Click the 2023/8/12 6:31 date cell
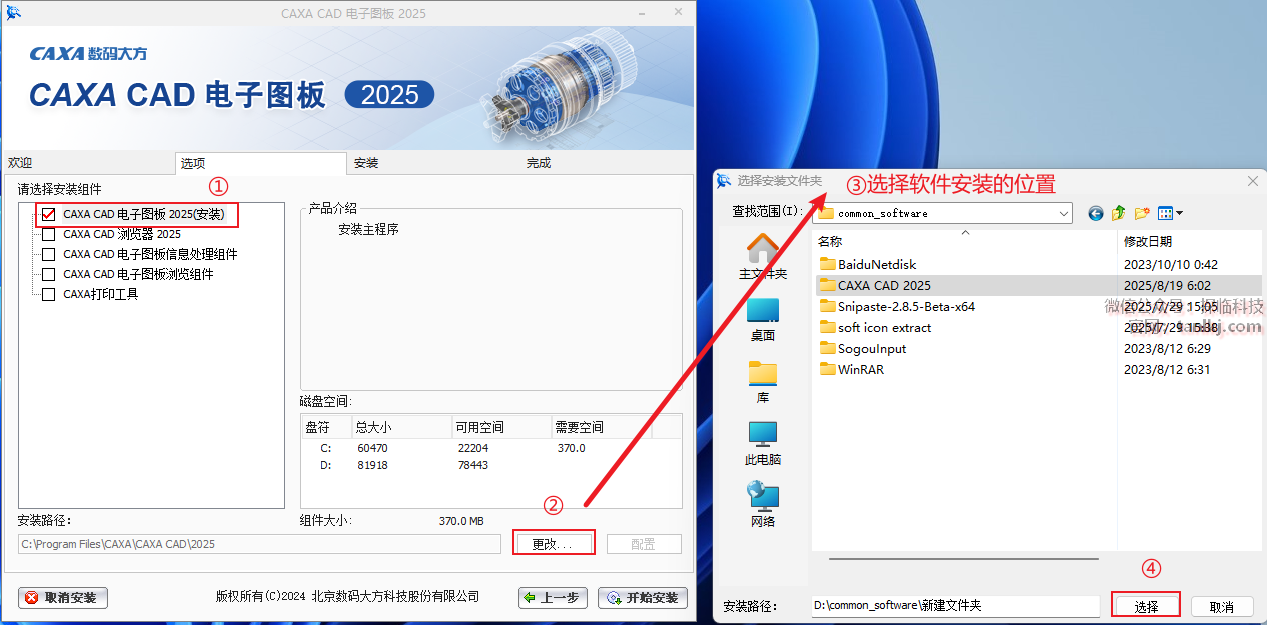 [x=1167, y=370]
